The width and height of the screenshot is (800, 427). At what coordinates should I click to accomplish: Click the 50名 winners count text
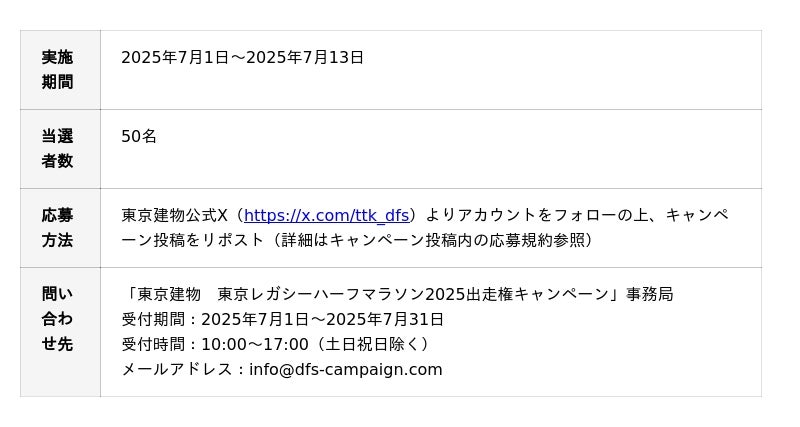click(139, 136)
